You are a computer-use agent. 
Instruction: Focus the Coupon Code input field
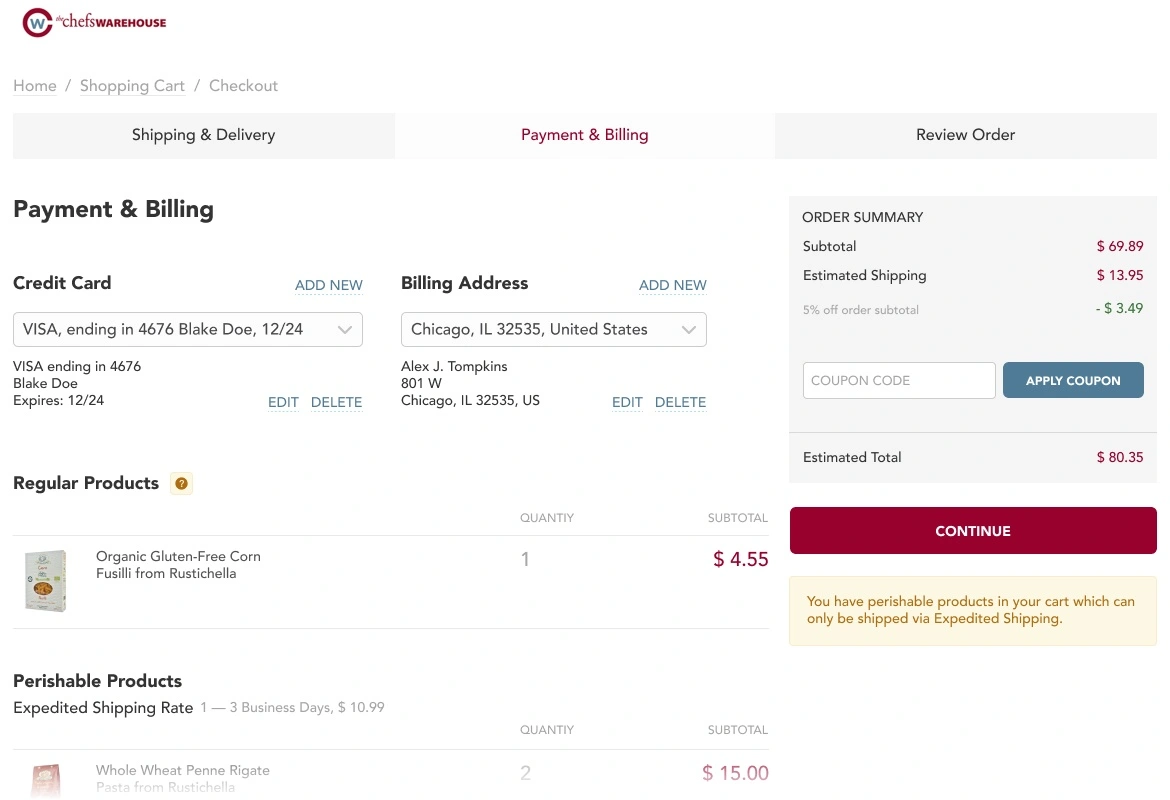(x=899, y=380)
